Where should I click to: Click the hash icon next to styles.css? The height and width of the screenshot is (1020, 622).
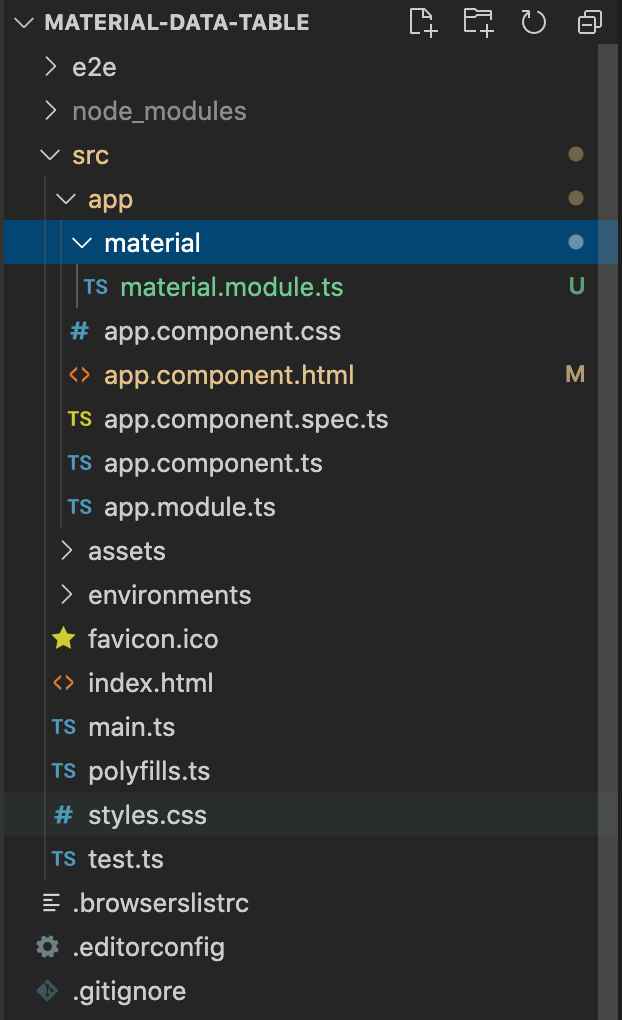coord(64,814)
